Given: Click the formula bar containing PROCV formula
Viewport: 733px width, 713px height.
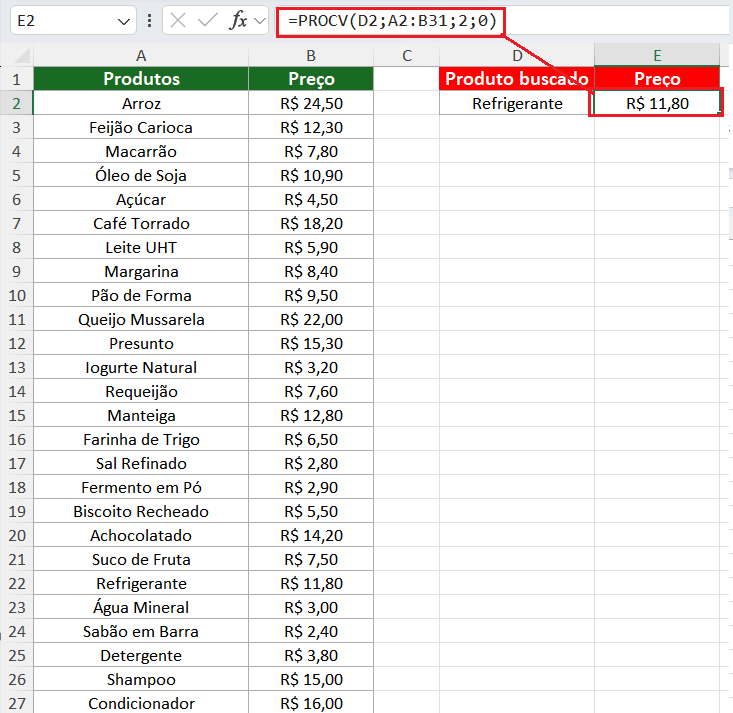Looking at the screenshot, I should (x=500, y=21).
